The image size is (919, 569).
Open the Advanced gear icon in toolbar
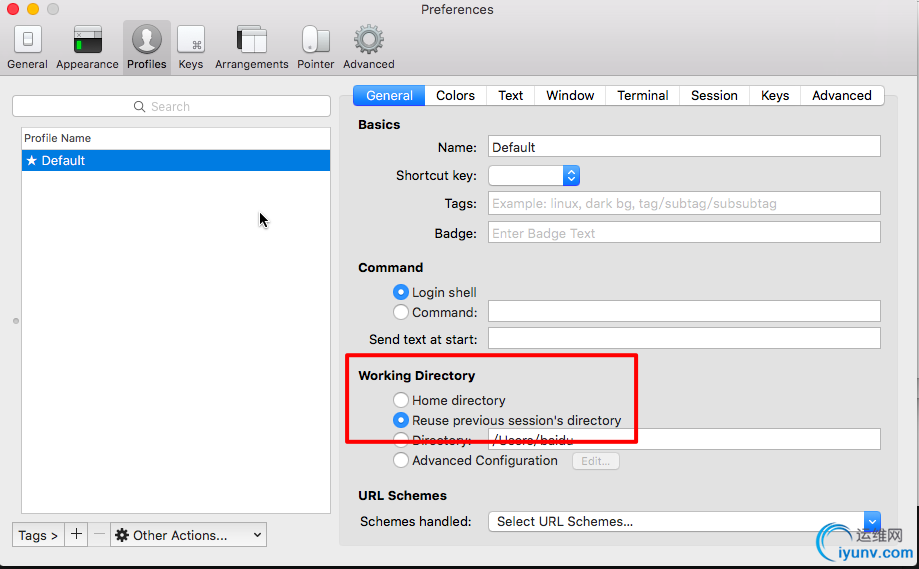369,47
